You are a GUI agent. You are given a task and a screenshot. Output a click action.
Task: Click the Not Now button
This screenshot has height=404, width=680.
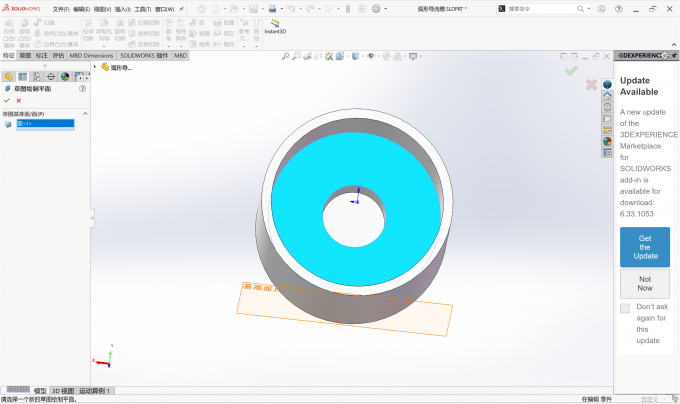tap(645, 283)
